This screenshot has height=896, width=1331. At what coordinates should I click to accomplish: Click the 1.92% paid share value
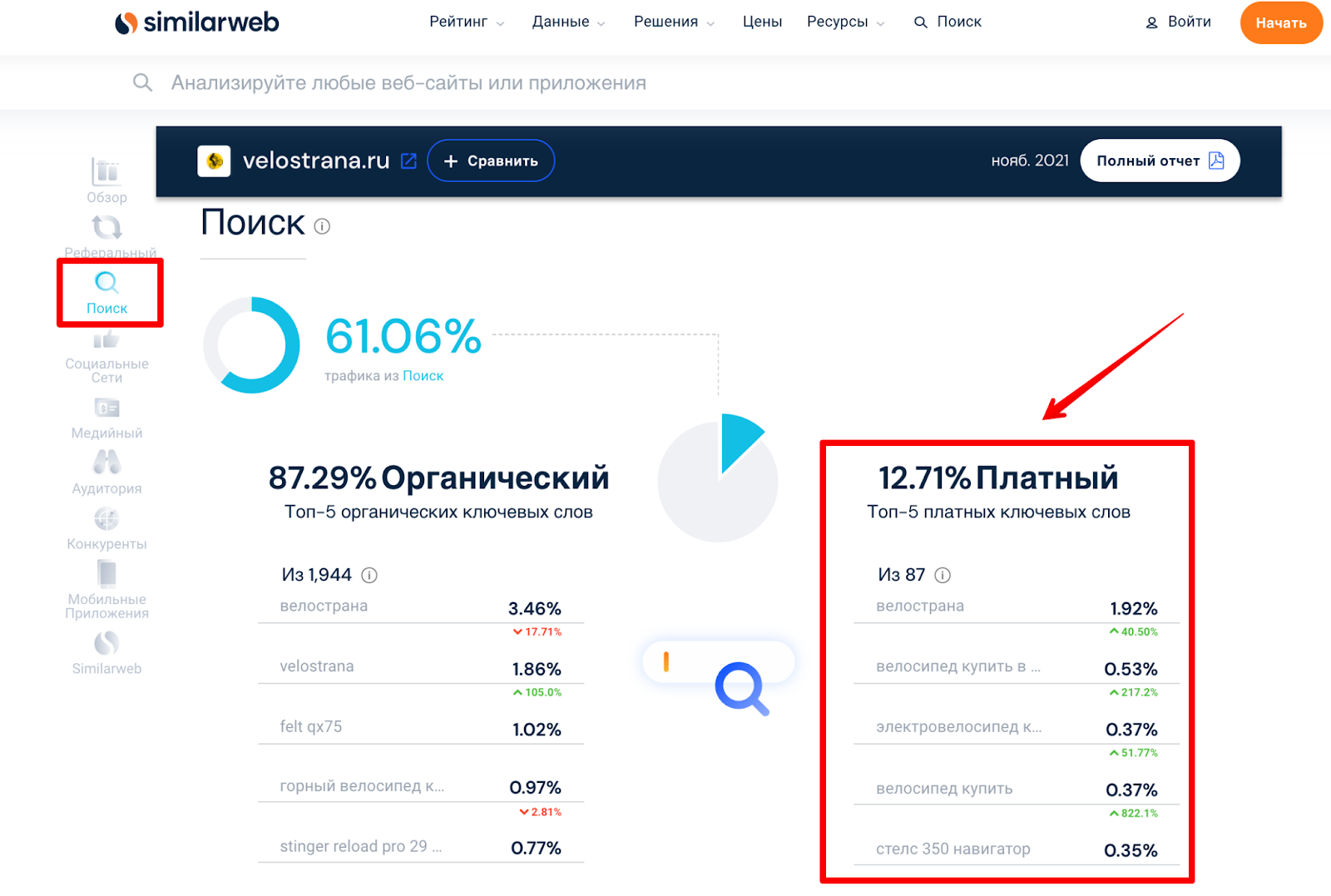tap(1134, 609)
